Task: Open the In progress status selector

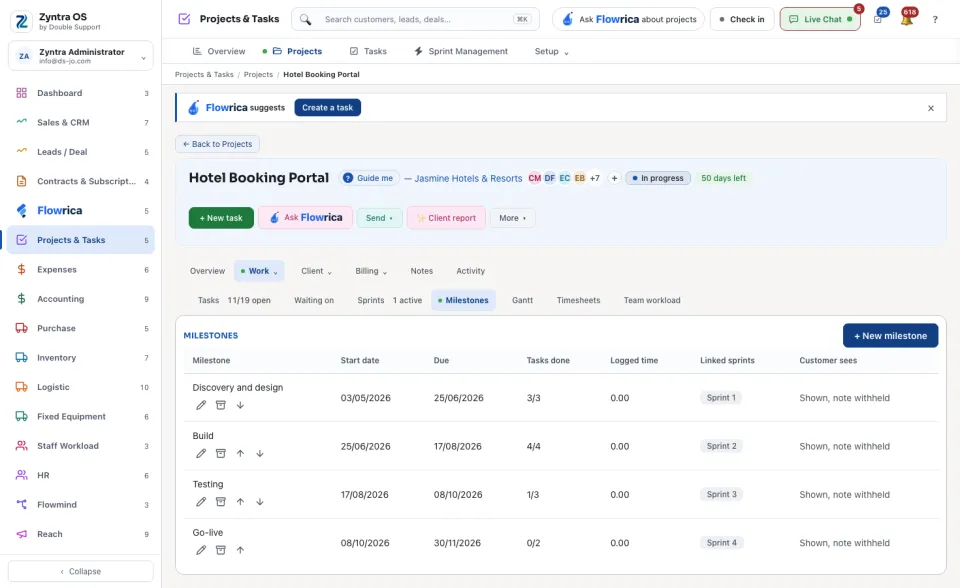Action: pos(658,178)
